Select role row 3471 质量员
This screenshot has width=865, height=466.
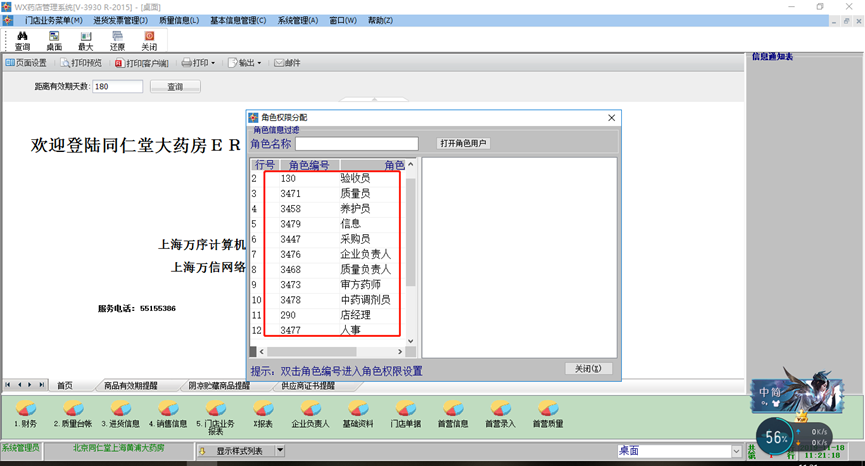point(328,194)
